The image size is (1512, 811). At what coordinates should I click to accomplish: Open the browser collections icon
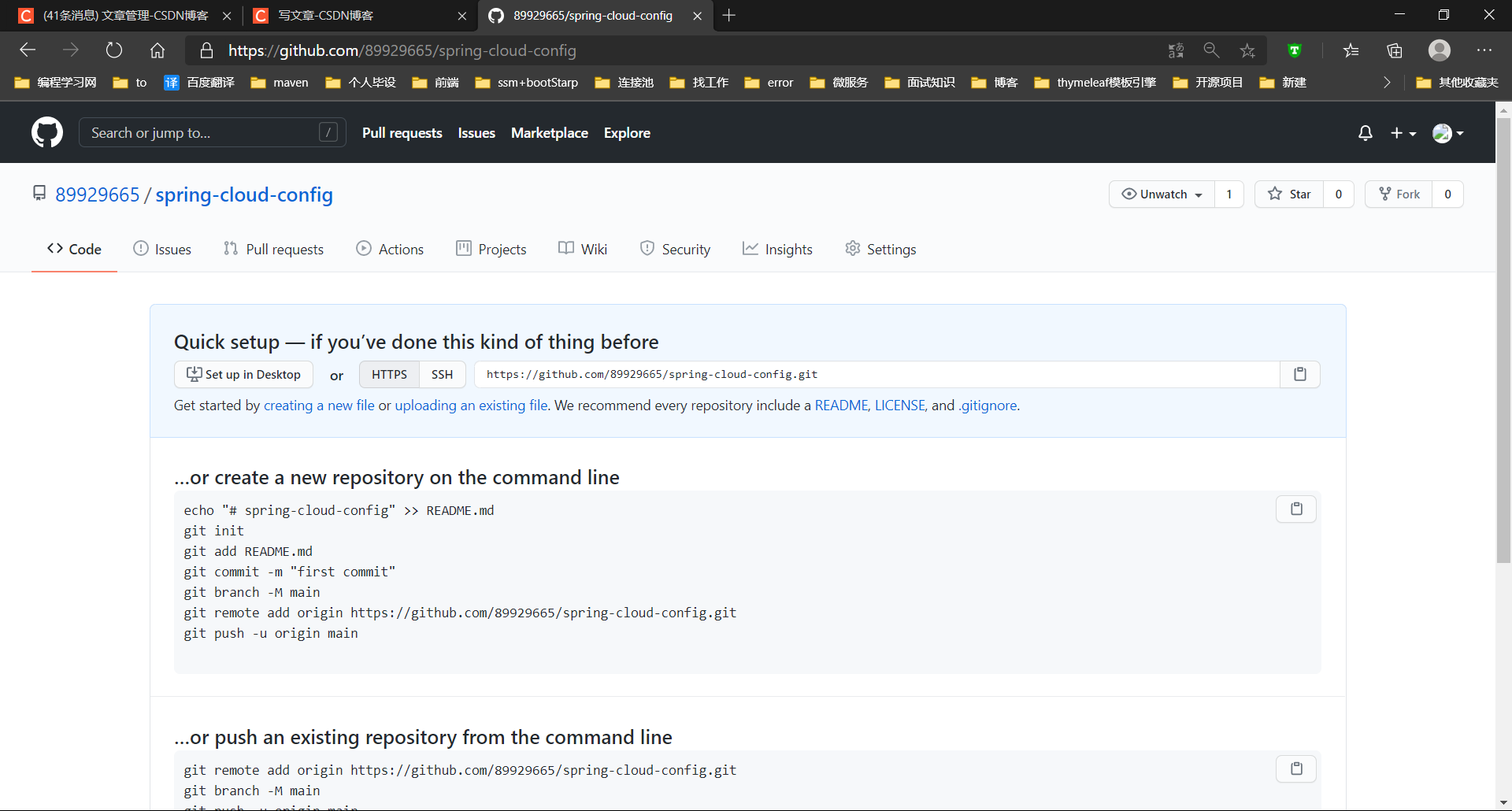point(1395,50)
